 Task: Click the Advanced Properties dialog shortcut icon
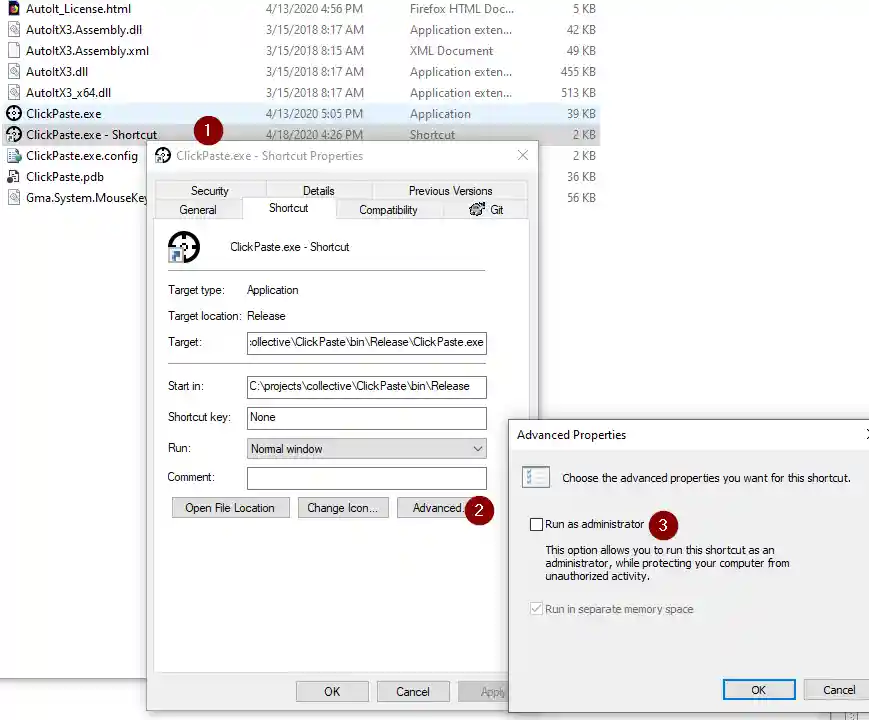[x=535, y=477]
